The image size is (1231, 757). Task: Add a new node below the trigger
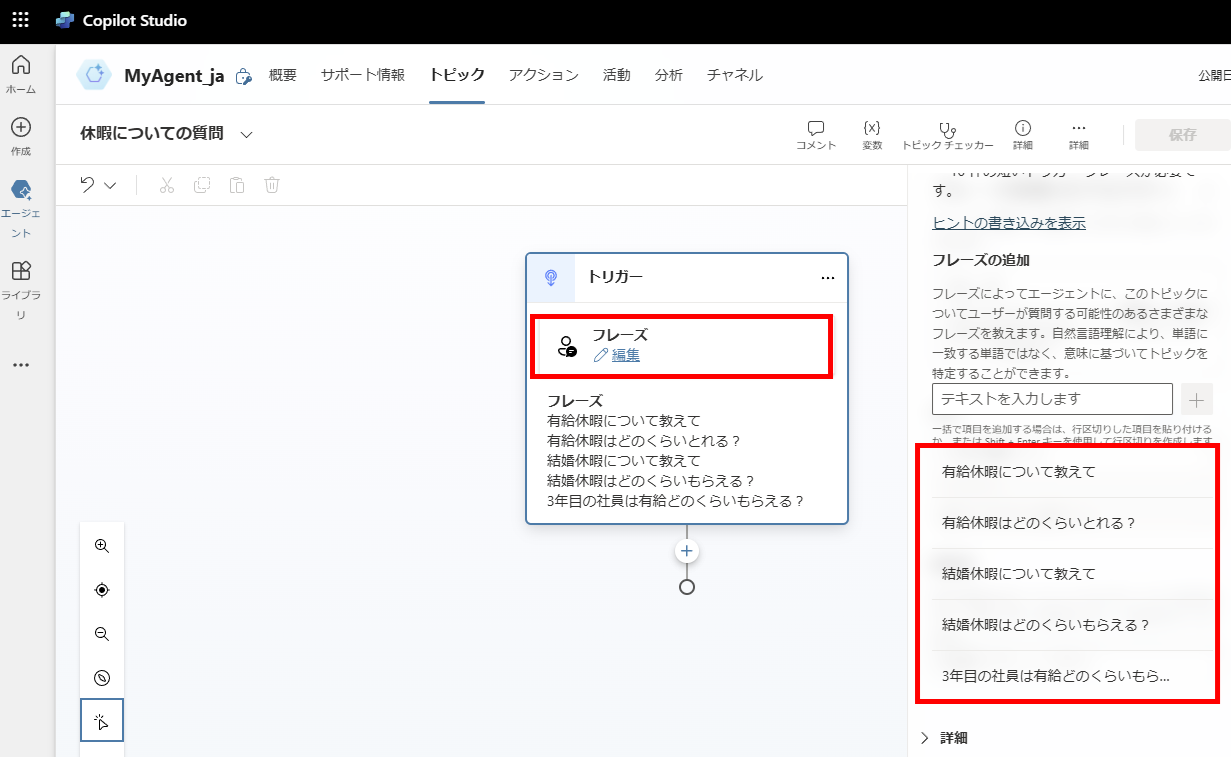pyautogui.click(x=686, y=550)
